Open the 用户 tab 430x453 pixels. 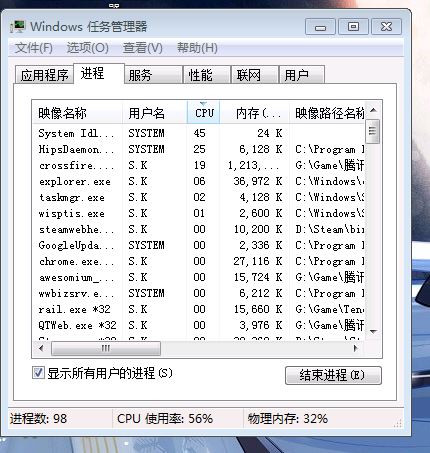(x=301, y=75)
